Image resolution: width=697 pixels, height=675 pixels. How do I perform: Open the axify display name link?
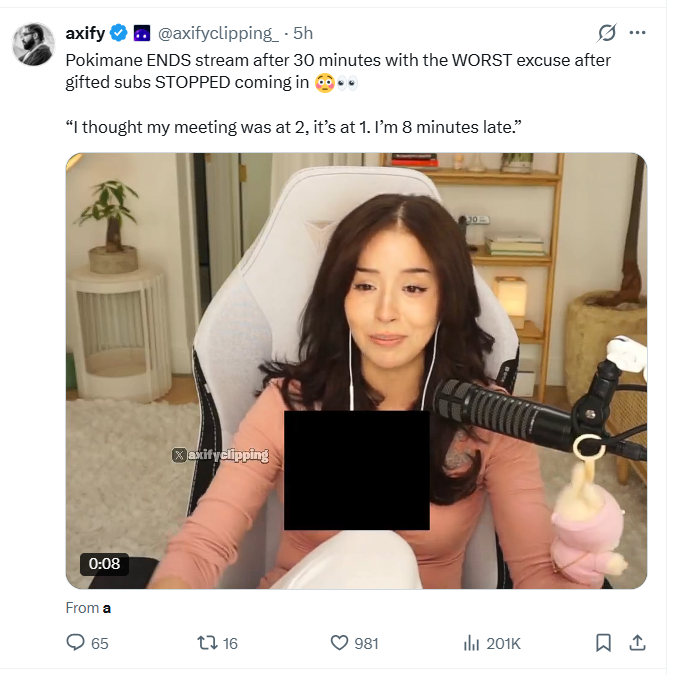(85, 33)
